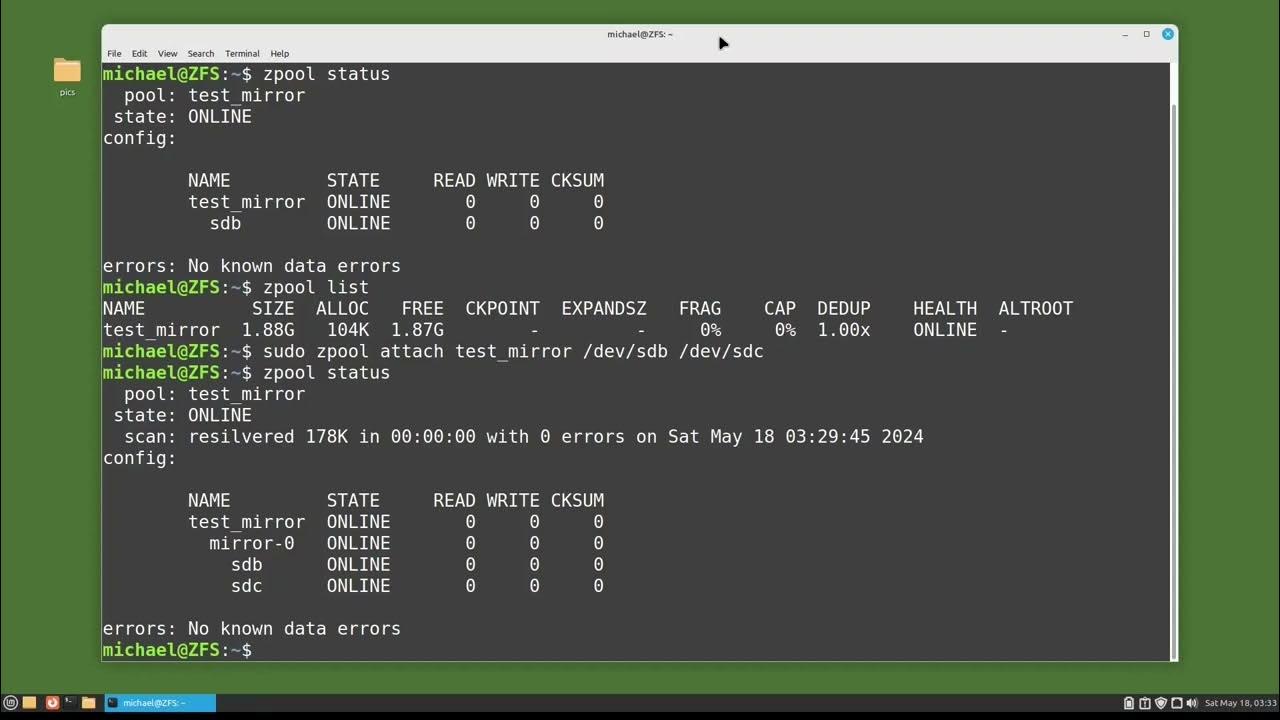Click the SIZE column header
This screenshot has width=1280, height=720.
273,308
